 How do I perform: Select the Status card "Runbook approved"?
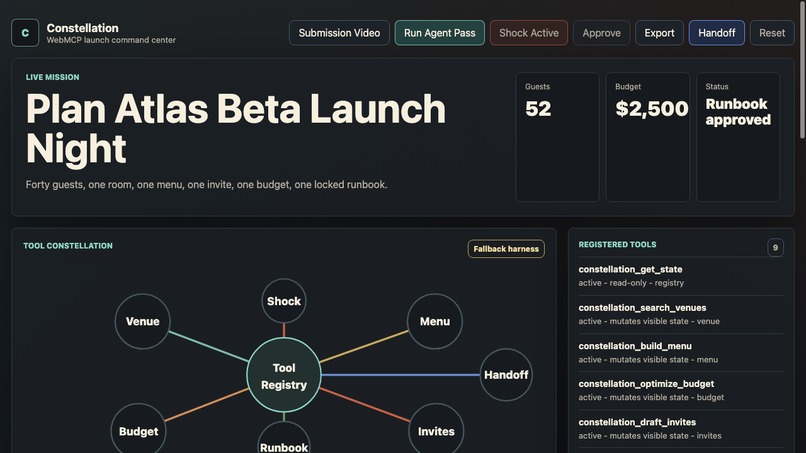(x=738, y=137)
